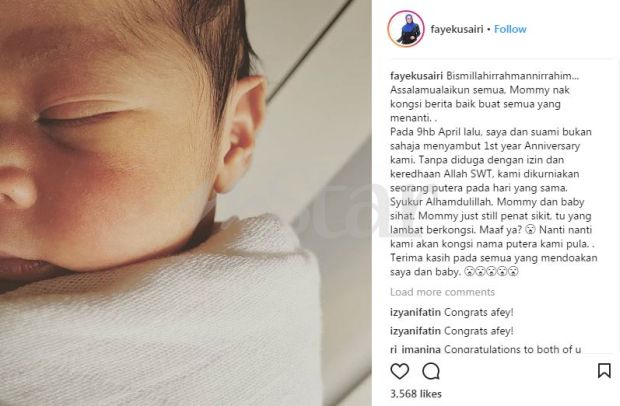The image size is (620, 406).
Task: Open comments with the speech bubble icon
Action: point(431,371)
